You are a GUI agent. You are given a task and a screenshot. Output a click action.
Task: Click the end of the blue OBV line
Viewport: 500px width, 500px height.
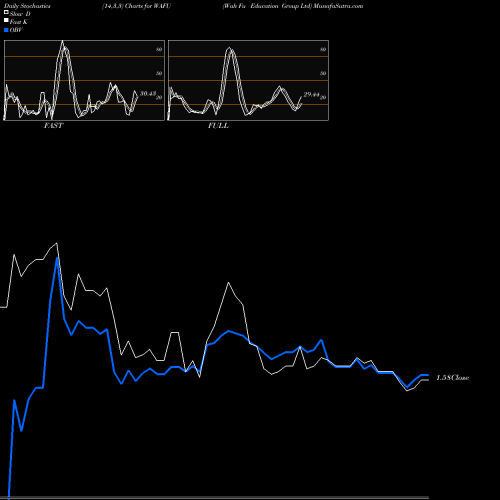(428, 375)
